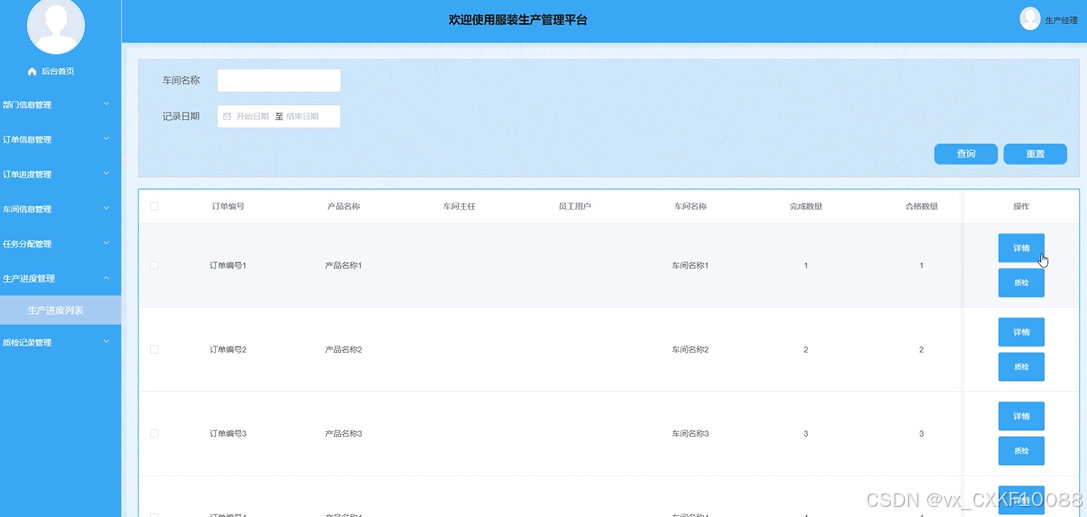
Task: Click 质检 for 订单编号1 row
Action: click(1021, 283)
